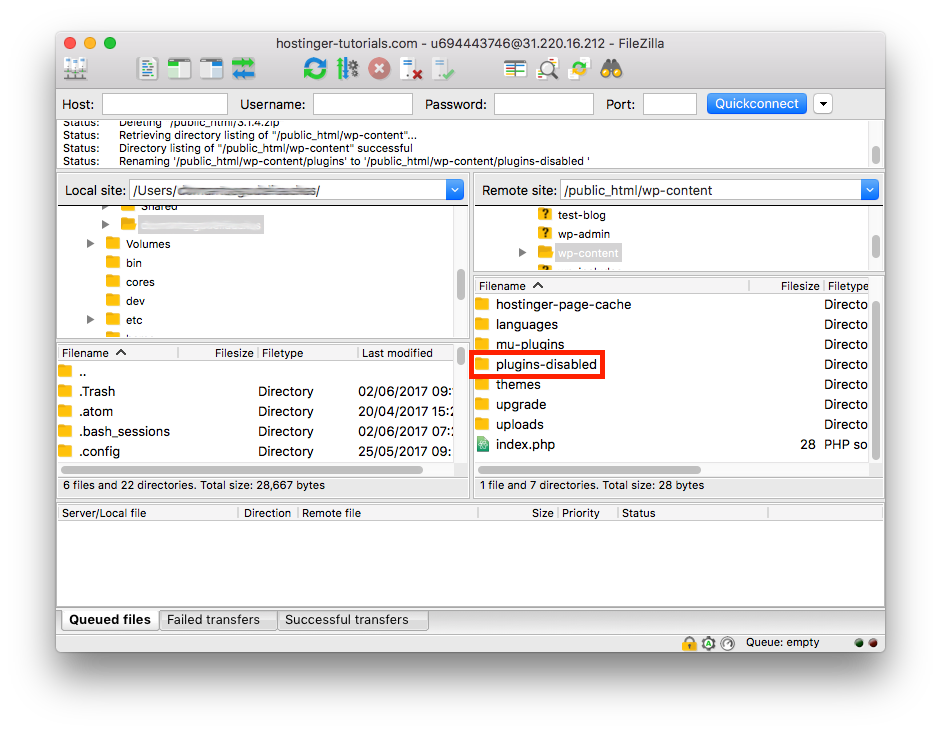Expand the Volumes folder in local tree
Viewport: 941px width, 732px height.
(90, 244)
